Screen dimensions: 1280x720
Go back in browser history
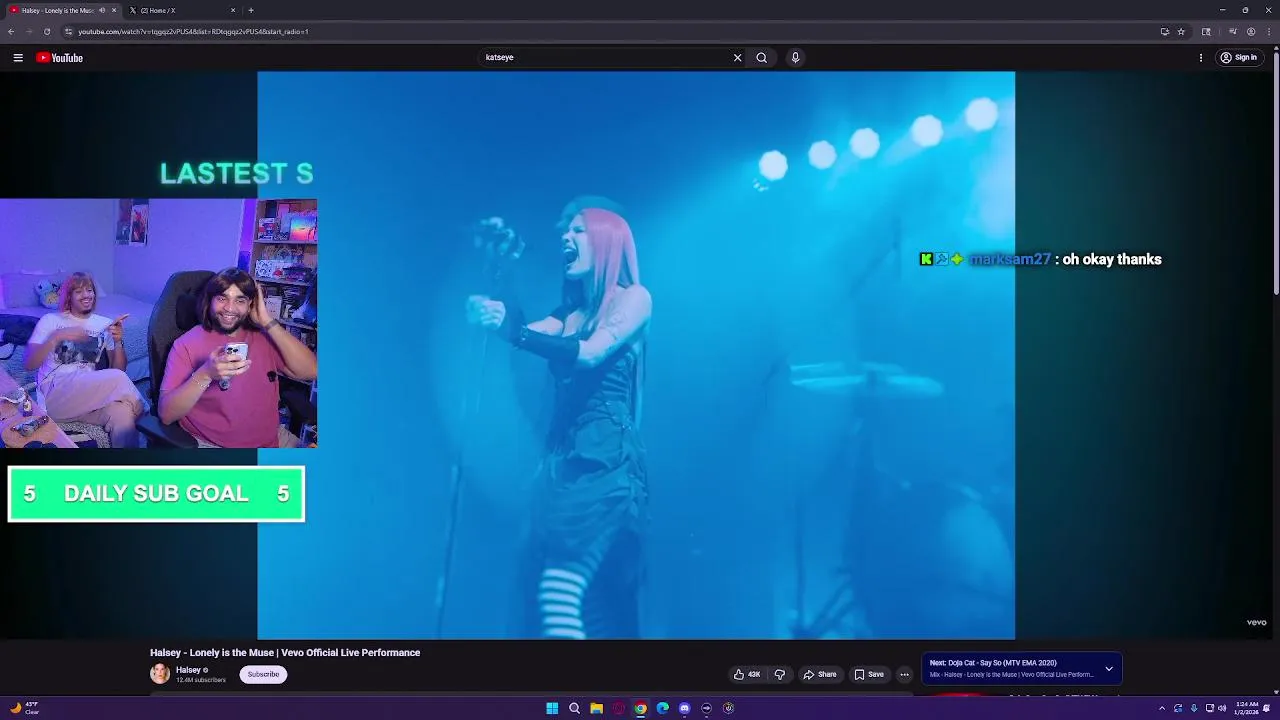pyautogui.click(x=11, y=31)
